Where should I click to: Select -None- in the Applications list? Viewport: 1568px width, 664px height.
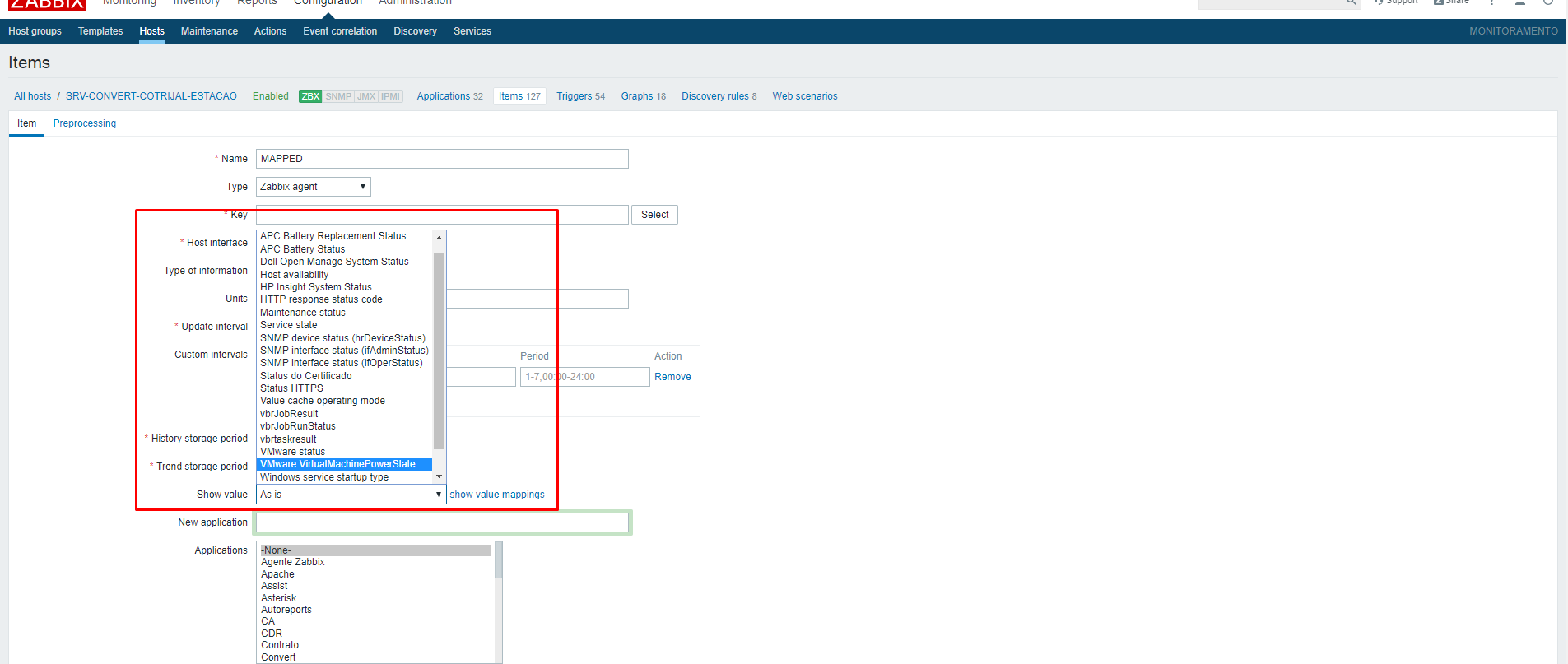pos(375,550)
